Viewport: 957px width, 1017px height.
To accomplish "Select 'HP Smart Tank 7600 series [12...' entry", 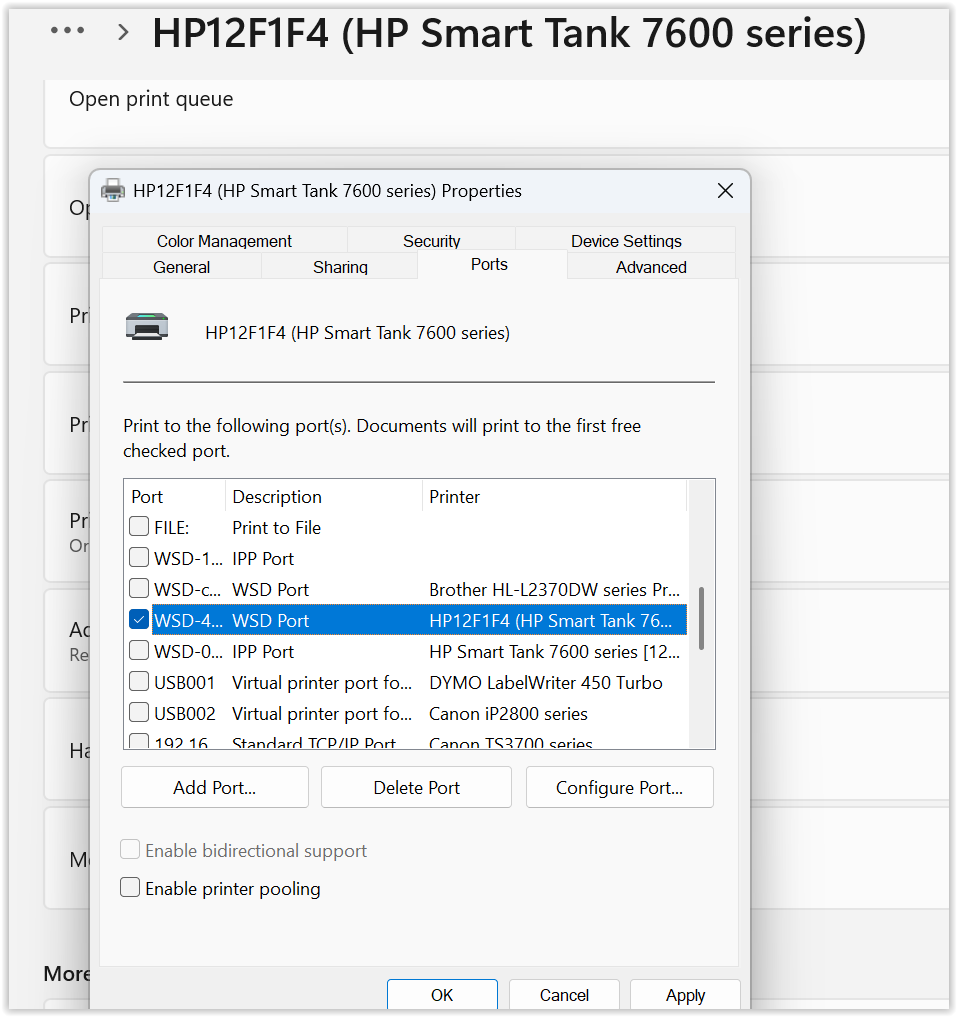I will 554,652.
